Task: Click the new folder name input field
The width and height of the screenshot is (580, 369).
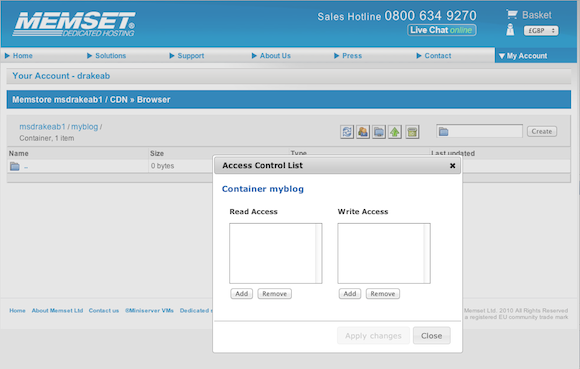Action: [479, 131]
